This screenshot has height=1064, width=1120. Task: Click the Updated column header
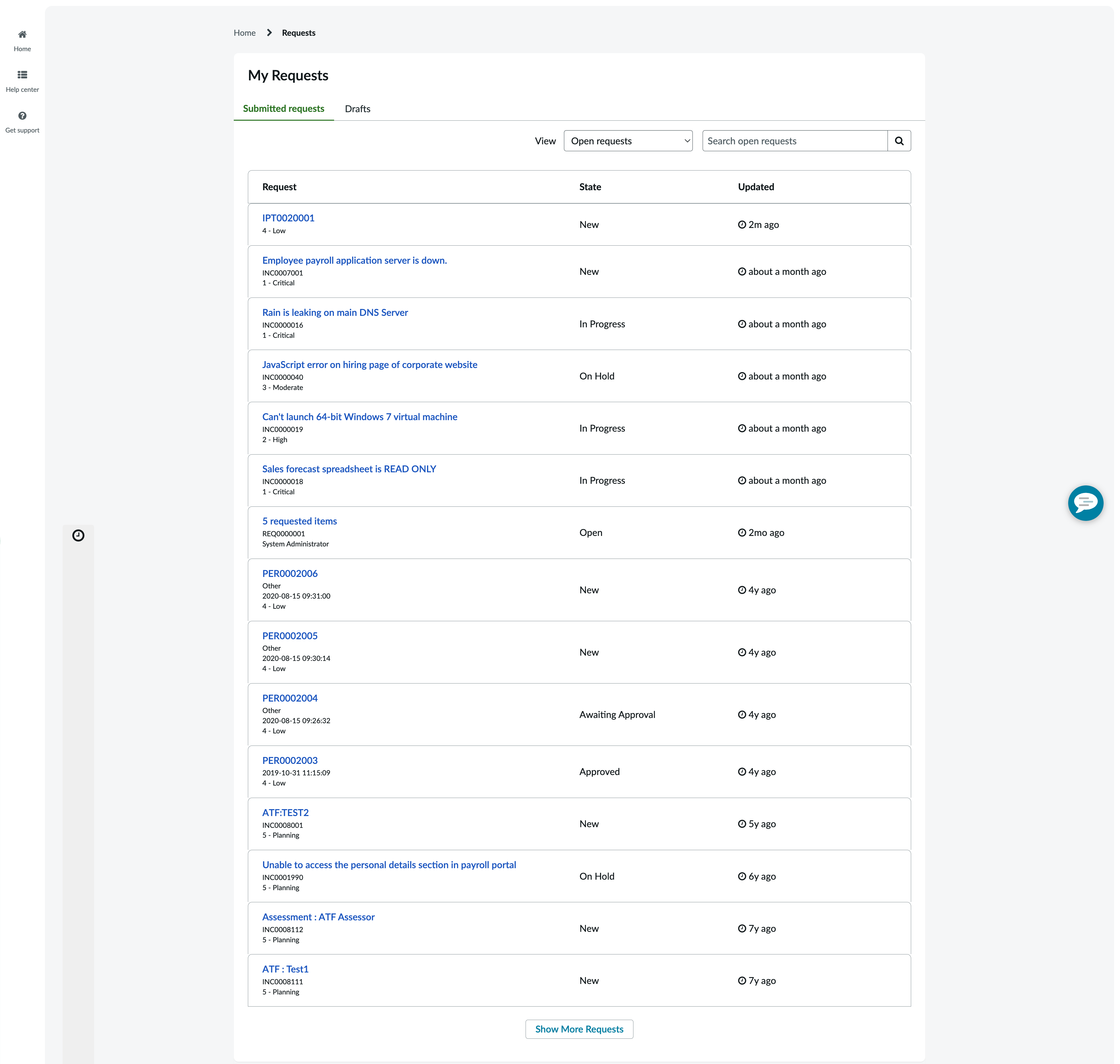pyautogui.click(x=755, y=187)
